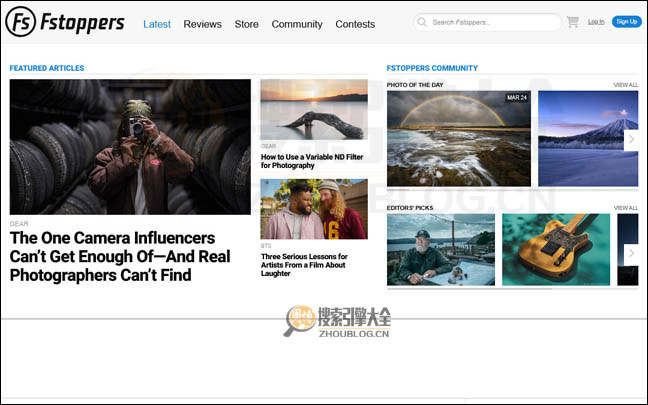The height and width of the screenshot is (405, 648).
Task: Click View All for Photo of the Day
Action: pos(625,85)
